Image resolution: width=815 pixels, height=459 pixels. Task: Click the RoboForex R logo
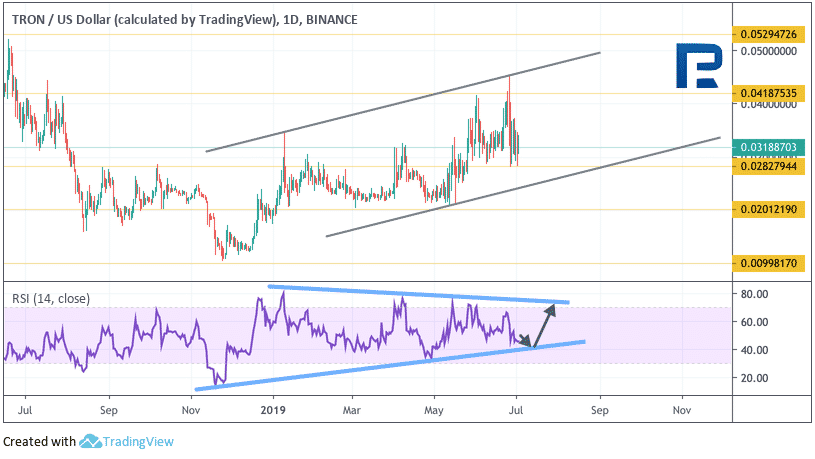pos(699,66)
